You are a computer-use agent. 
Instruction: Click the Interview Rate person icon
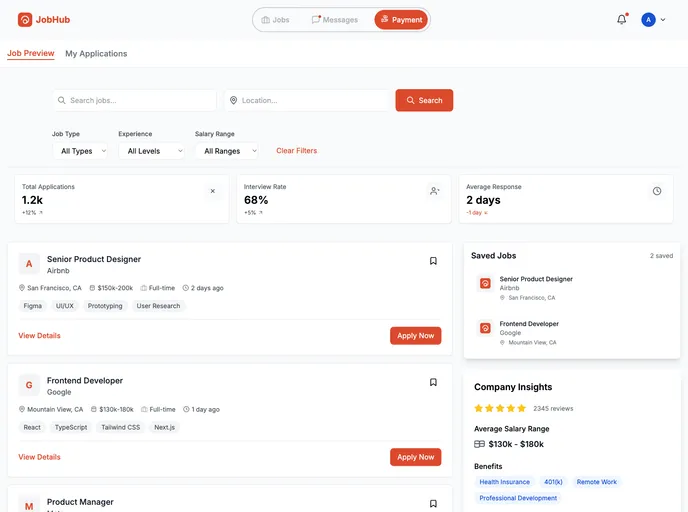click(434, 191)
